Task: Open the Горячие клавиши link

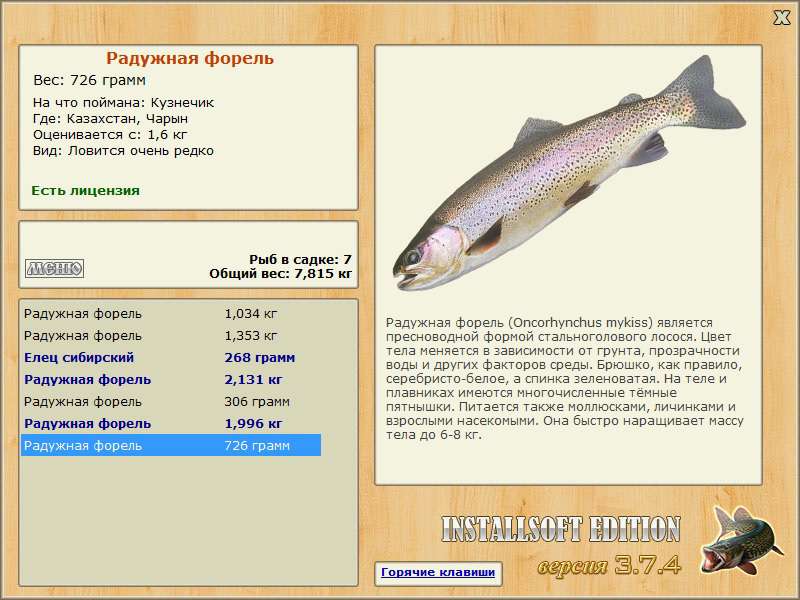Action: pyautogui.click(x=437, y=573)
